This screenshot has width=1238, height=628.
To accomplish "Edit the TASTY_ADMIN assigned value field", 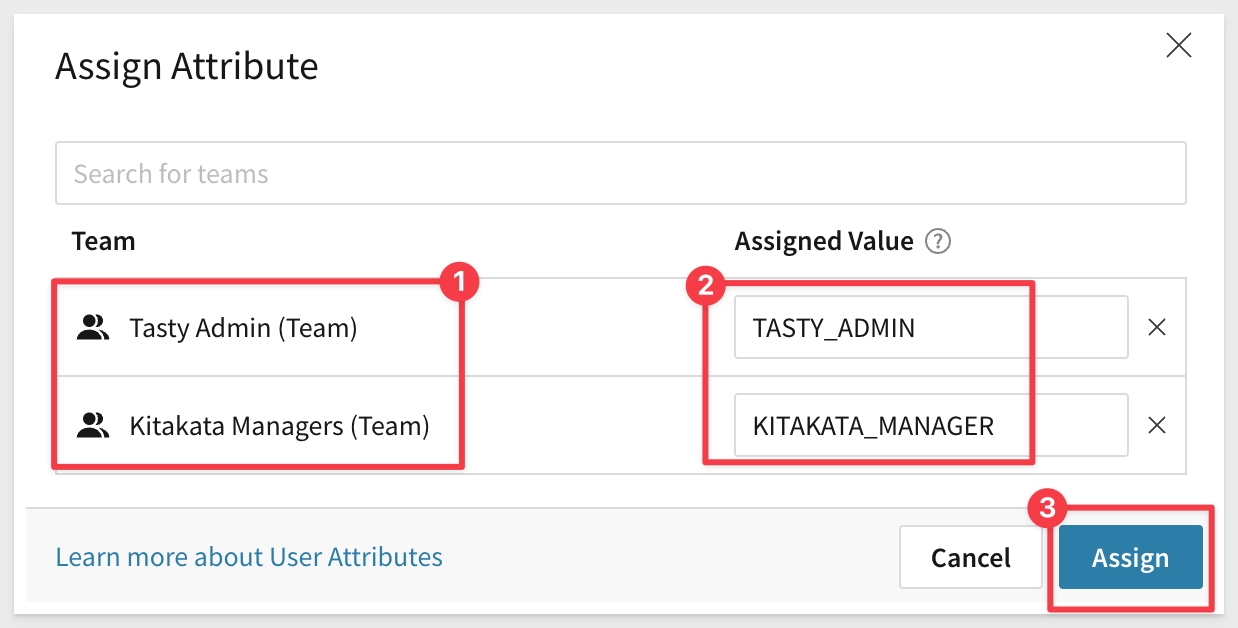I will [930, 327].
